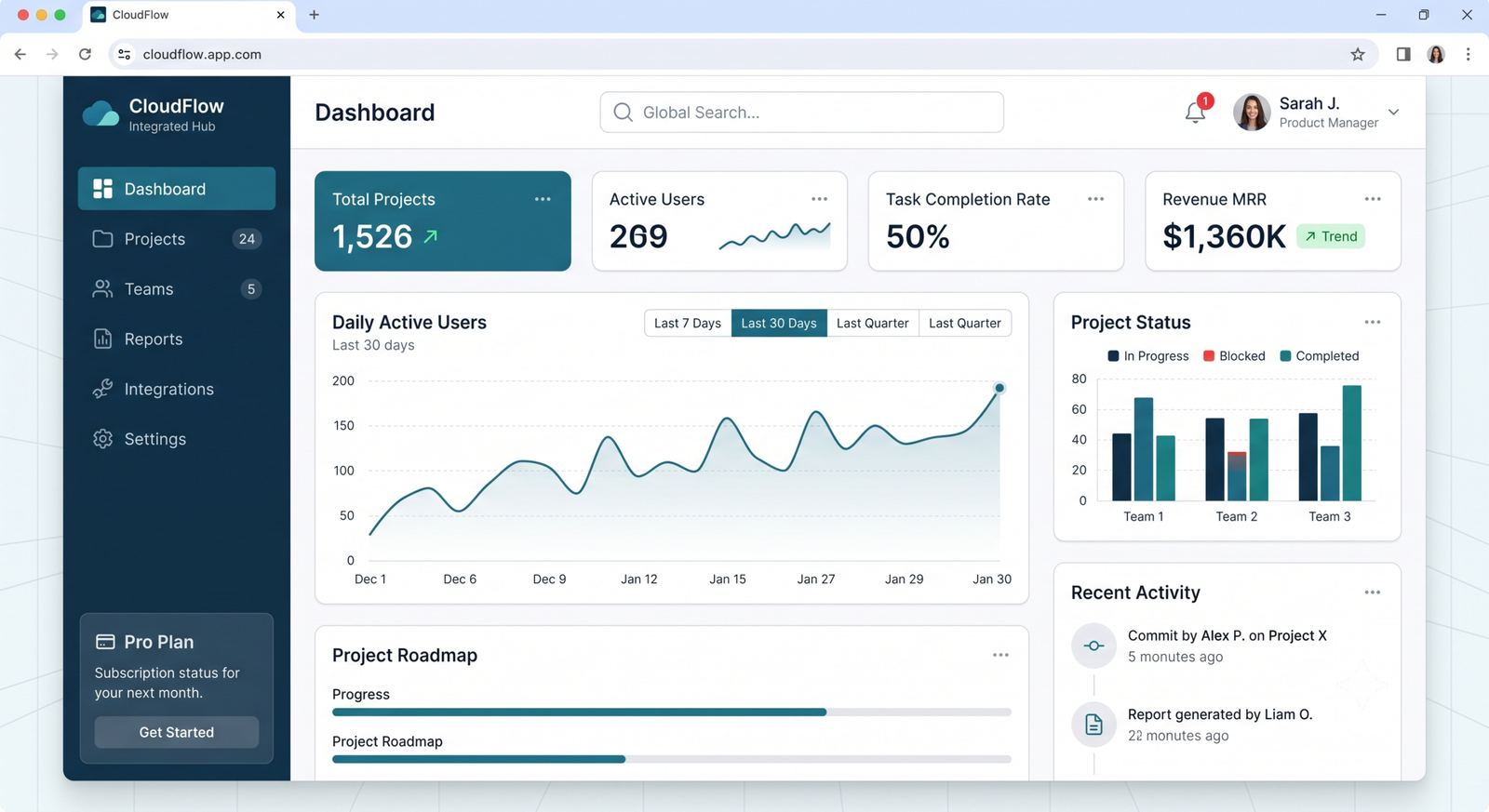Viewport: 1489px width, 812px height.
Task: Toggle Blocked legend item
Action: [1234, 356]
